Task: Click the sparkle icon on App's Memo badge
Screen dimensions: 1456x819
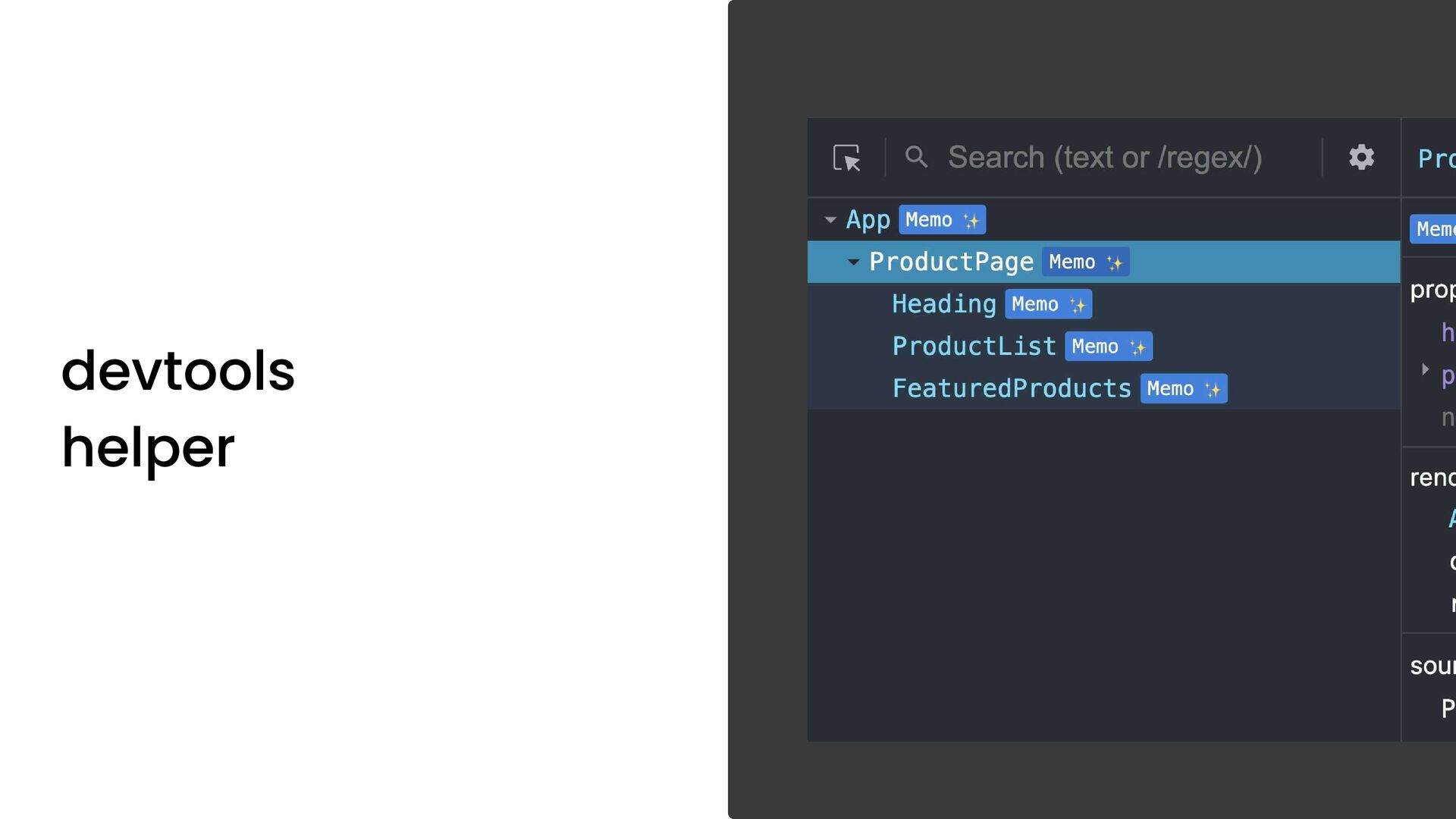Action: click(x=971, y=221)
